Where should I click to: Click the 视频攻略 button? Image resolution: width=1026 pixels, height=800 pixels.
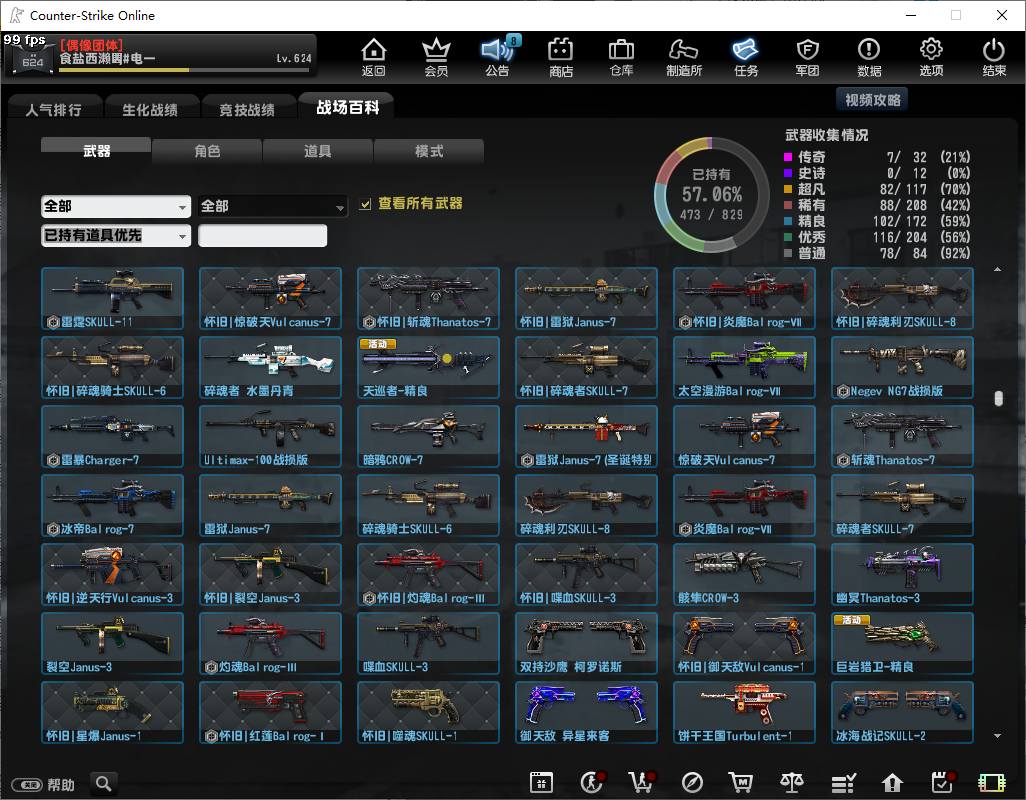pyautogui.click(x=872, y=99)
